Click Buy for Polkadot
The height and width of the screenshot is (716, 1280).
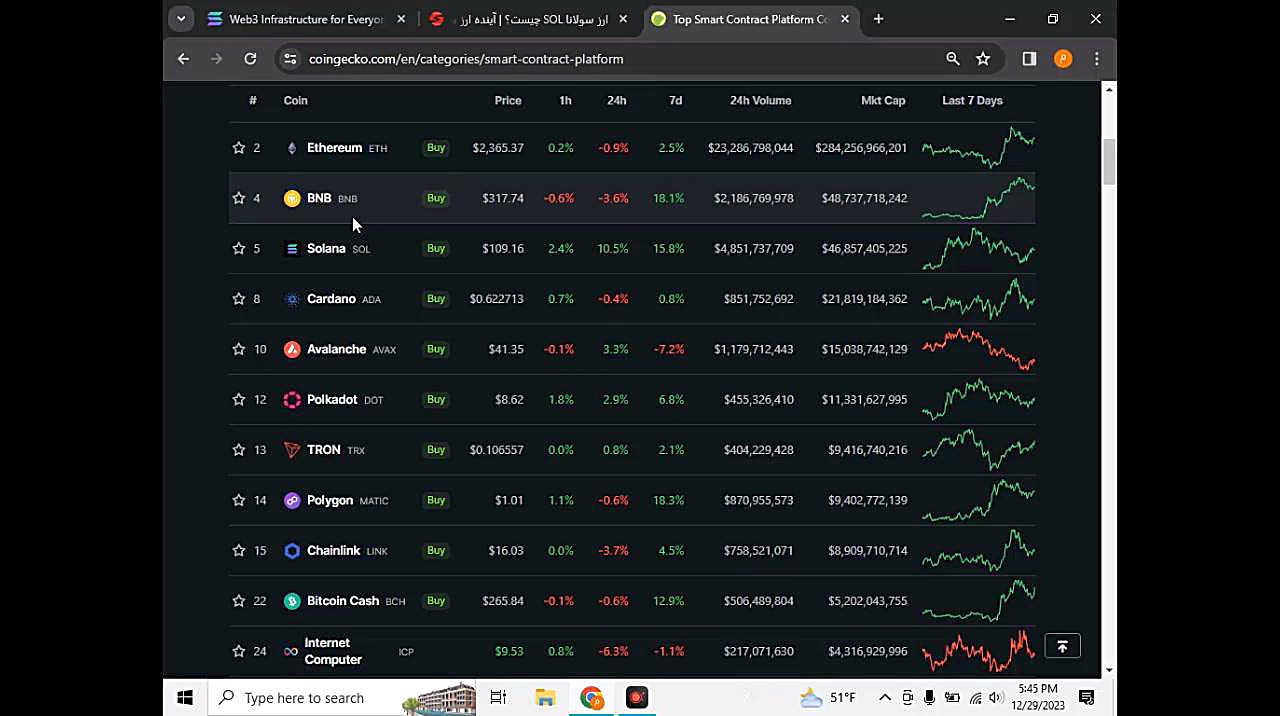tap(436, 399)
